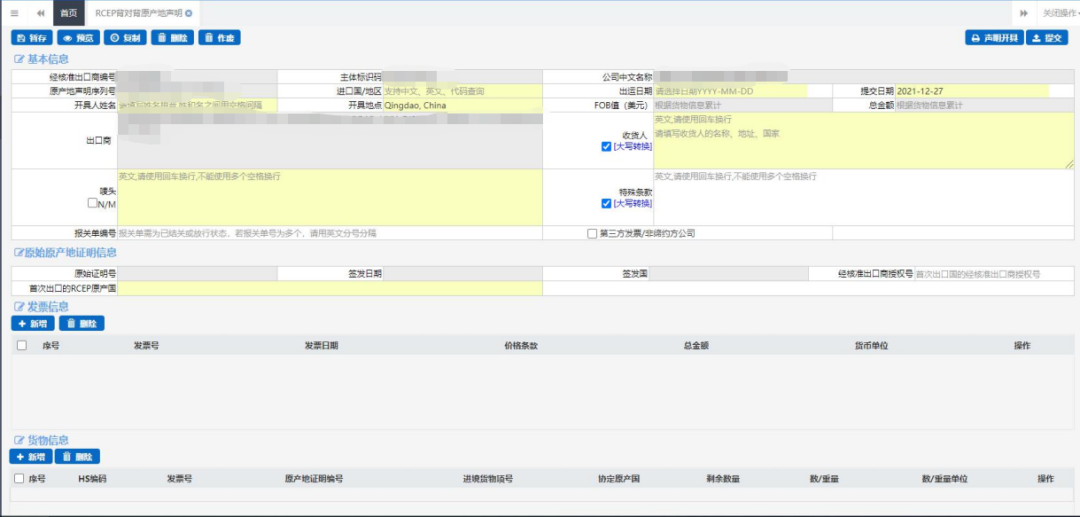1080x517 pixels.
Task: Click the double-right tab scroll arrow
Action: pos(1024,13)
